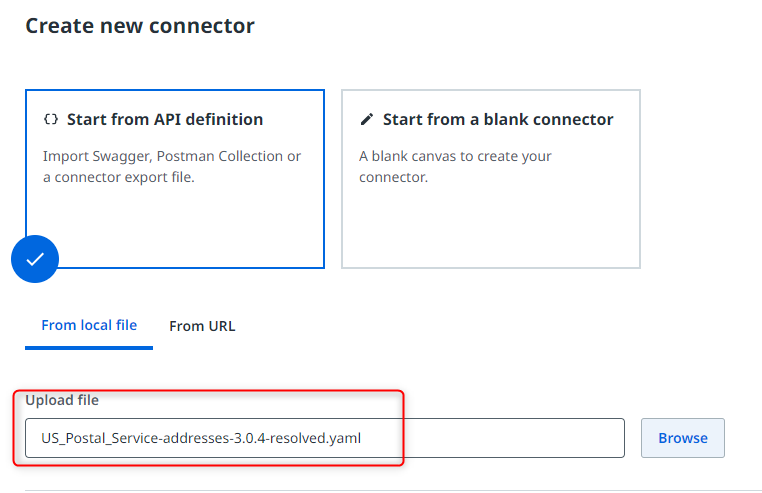Click the A blank canvas description text
This screenshot has width=762, height=493.
(455, 167)
